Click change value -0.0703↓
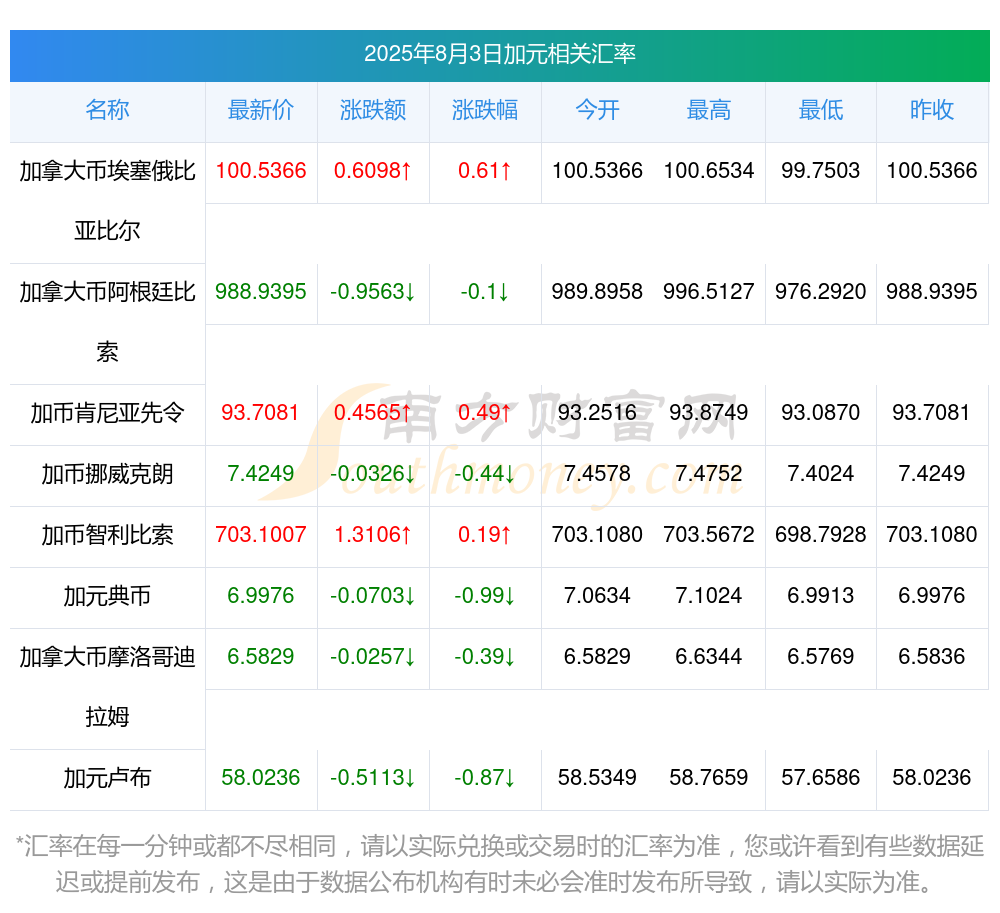The width and height of the screenshot is (1000, 913). [x=373, y=595]
